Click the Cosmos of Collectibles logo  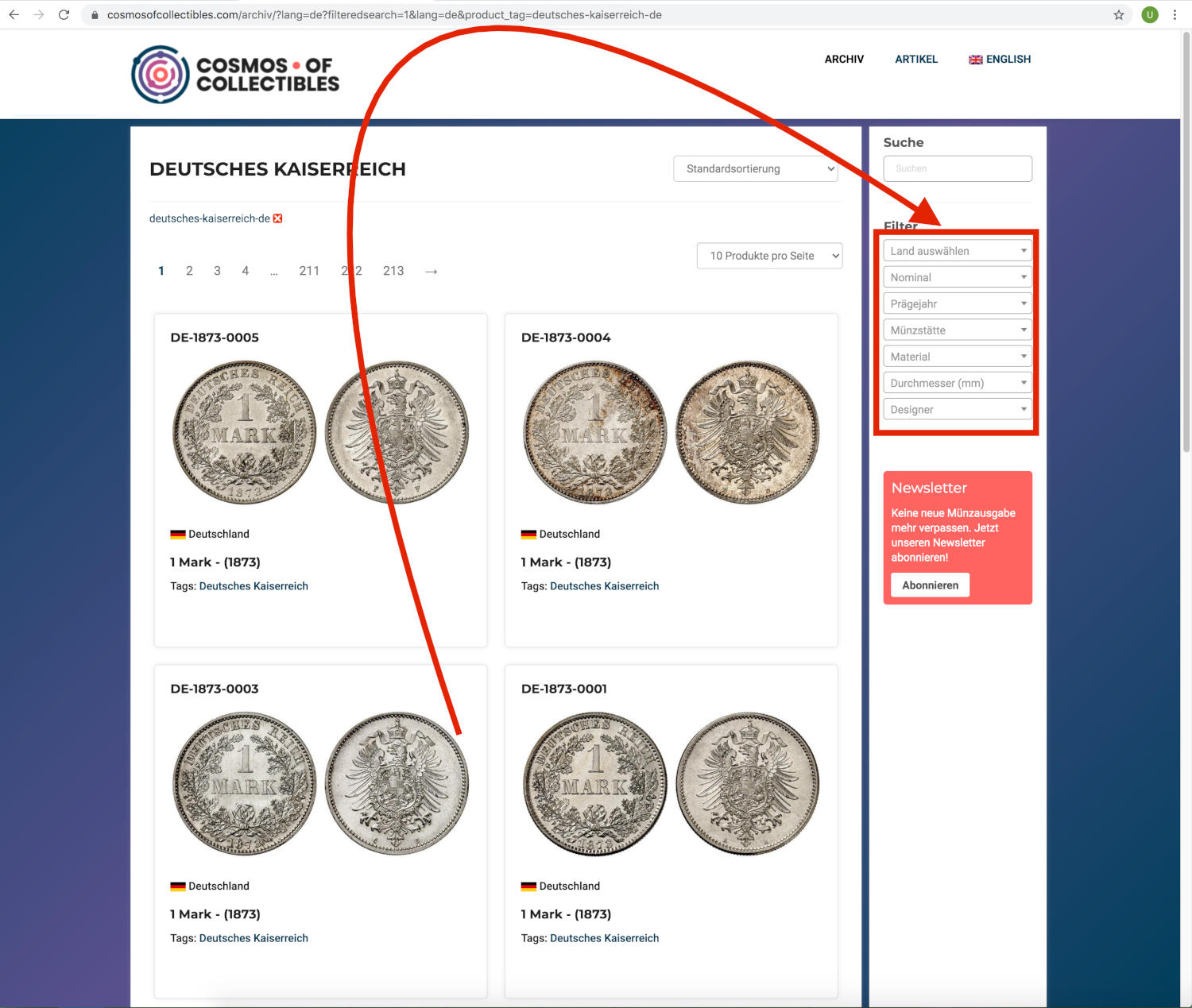(x=235, y=74)
